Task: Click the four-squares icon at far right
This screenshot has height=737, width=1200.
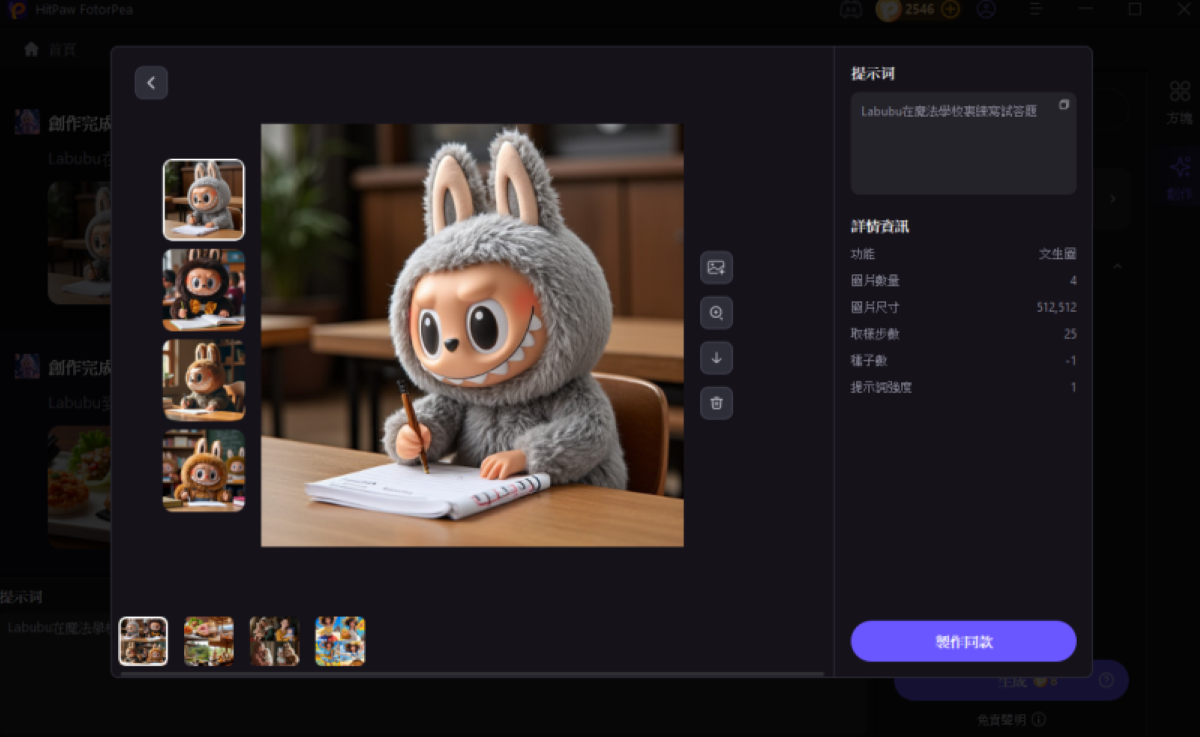Action: (x=1179, y=91)
